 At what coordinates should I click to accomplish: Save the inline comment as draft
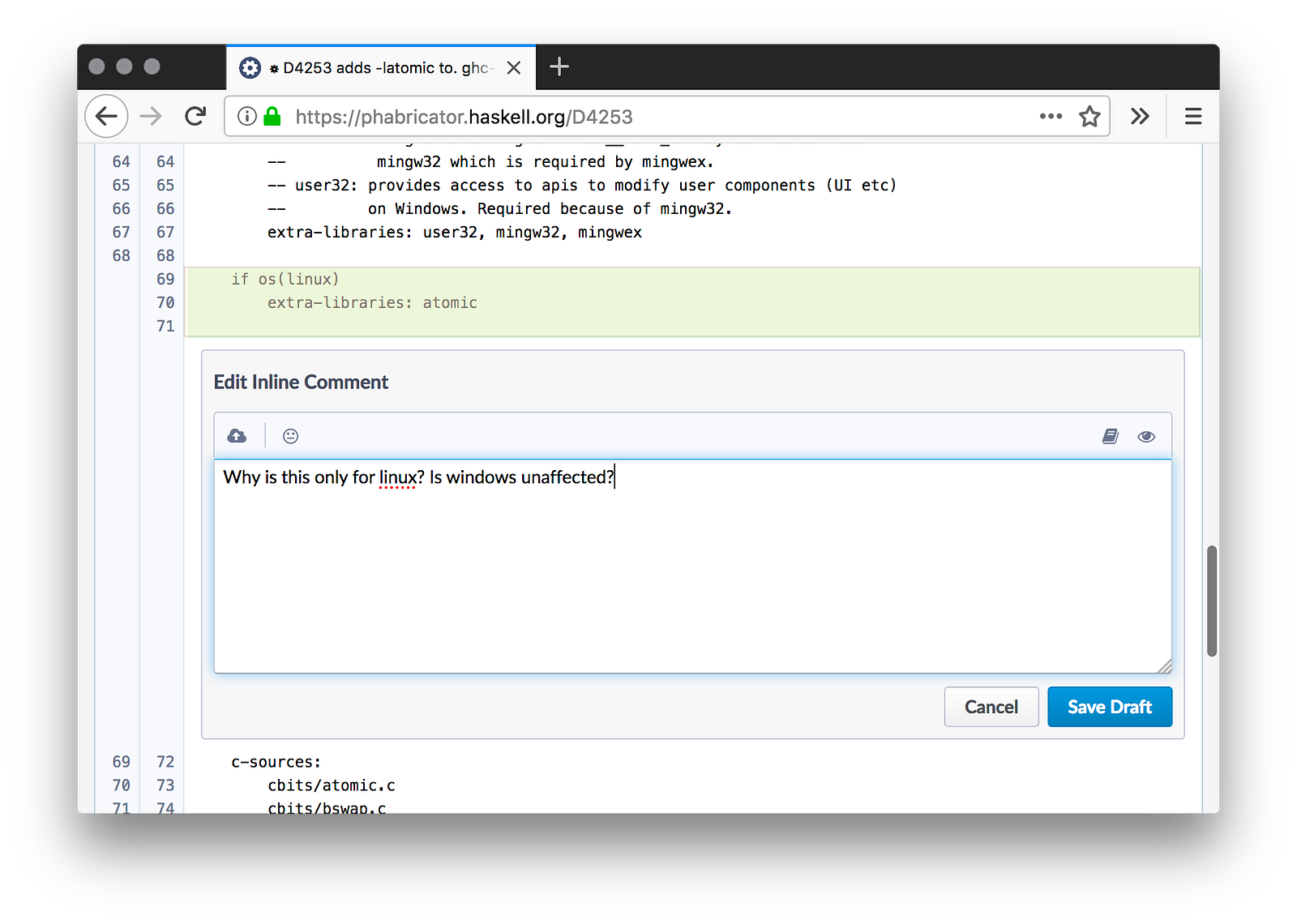[x=1110, y=707]
